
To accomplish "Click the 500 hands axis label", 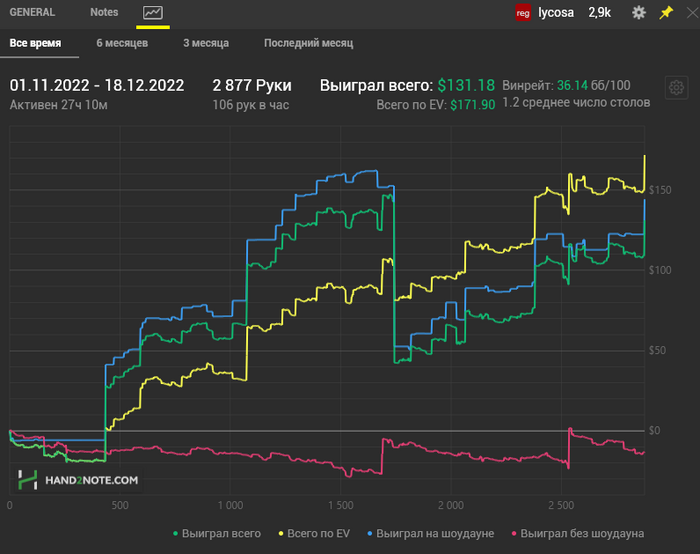I will [120, 505].
